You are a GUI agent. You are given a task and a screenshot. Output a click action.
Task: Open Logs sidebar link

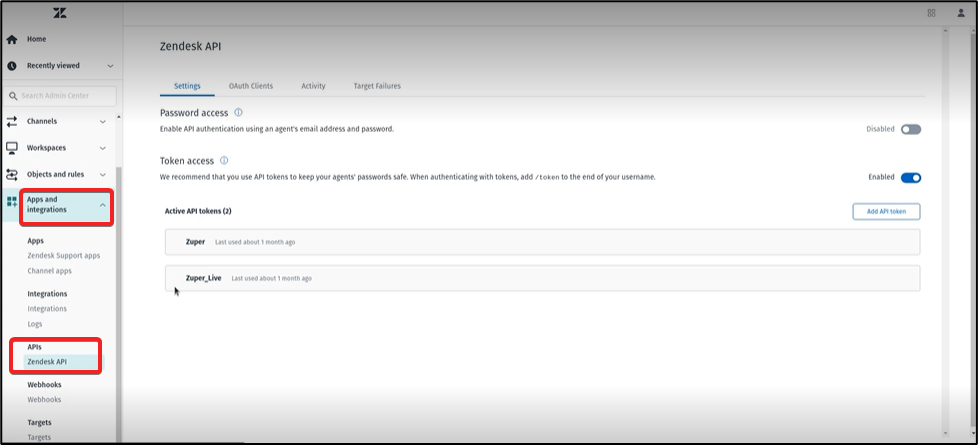pos(35,324)
